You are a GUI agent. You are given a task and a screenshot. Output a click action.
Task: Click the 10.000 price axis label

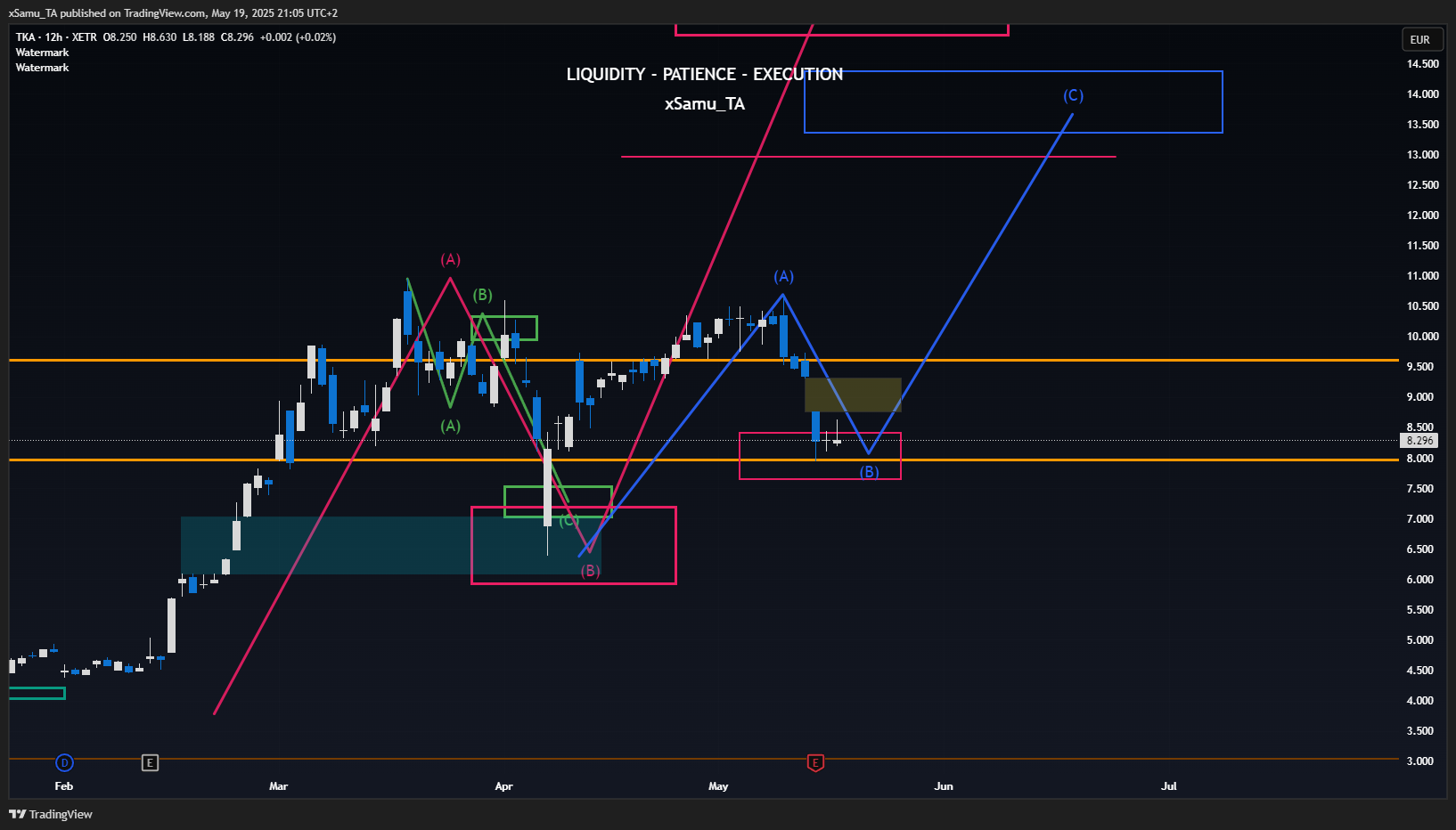coord(1422,337)
